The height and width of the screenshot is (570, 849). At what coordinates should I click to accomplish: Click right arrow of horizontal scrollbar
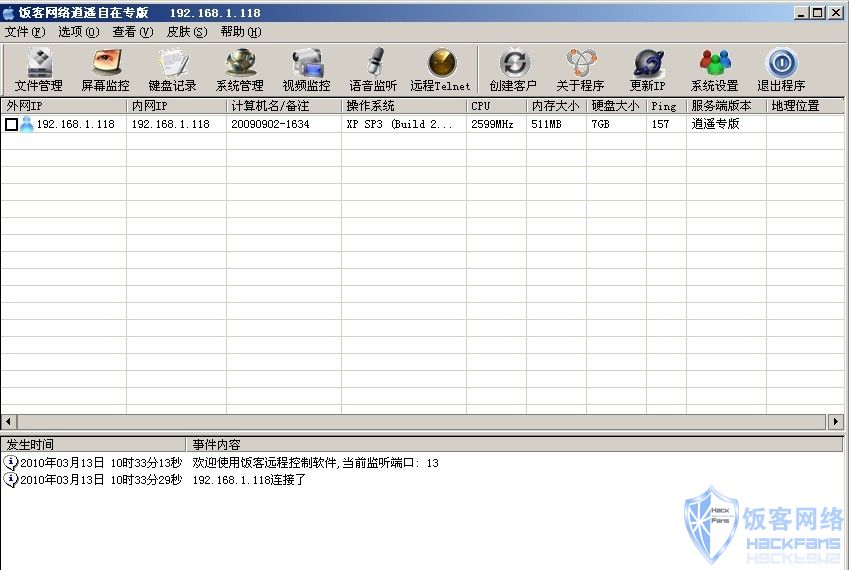[x=835, y=421]
